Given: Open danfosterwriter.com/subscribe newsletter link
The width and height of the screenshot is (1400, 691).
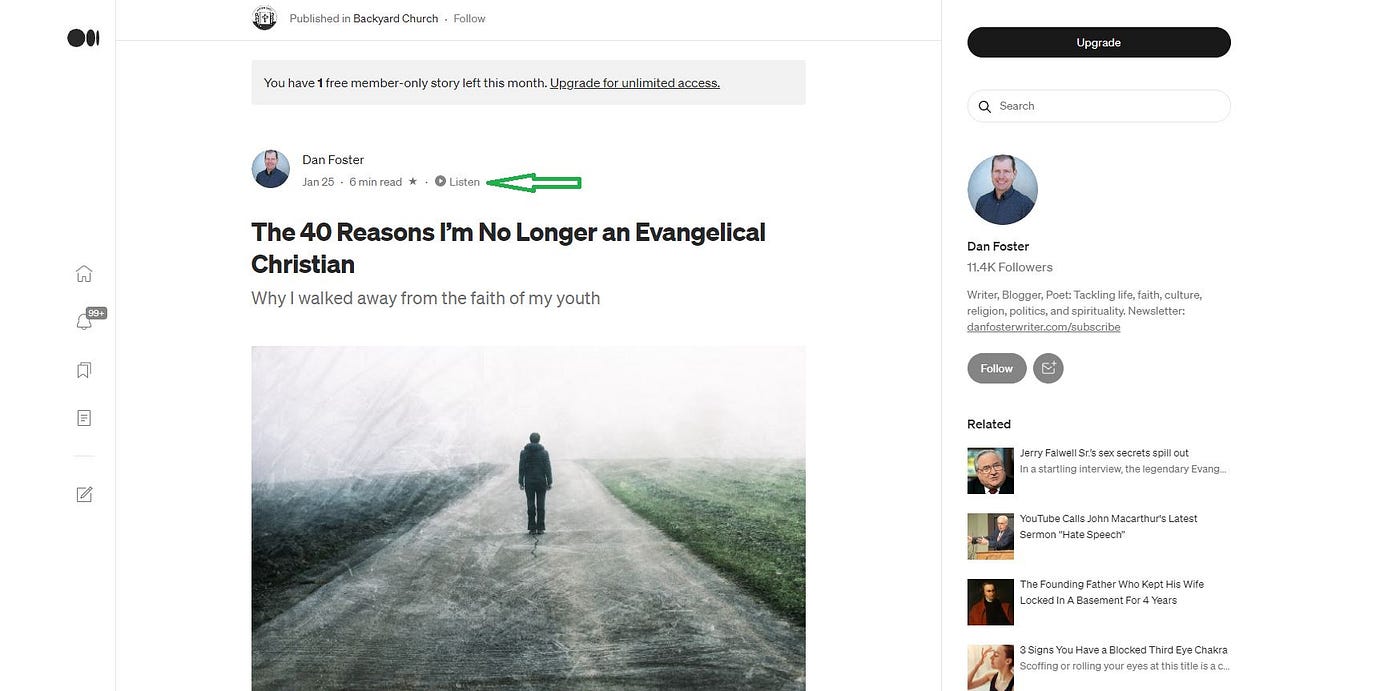Looking at the screenshot, I should (x=1044, y=327).
